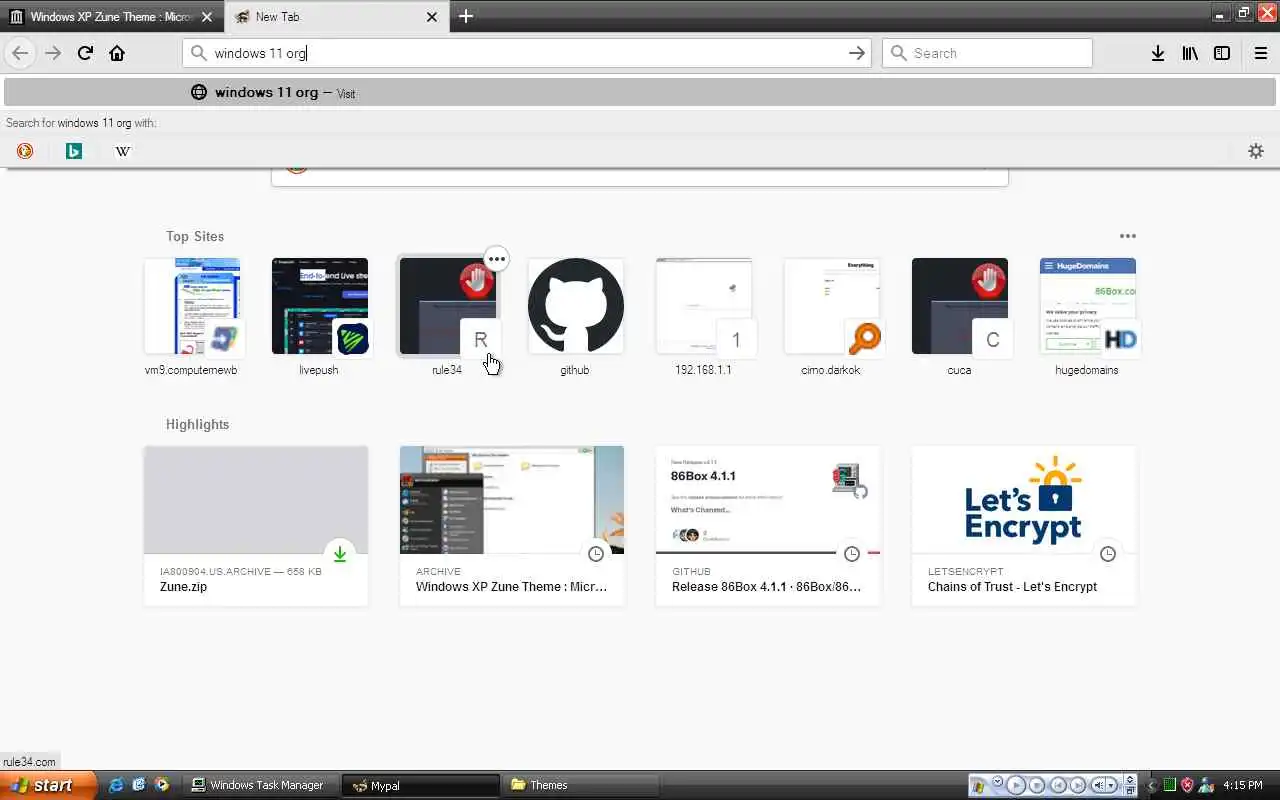Switch to Windows Task Manager taskbar button
This screenshot has height=800, width=1280.
[262, 785]
